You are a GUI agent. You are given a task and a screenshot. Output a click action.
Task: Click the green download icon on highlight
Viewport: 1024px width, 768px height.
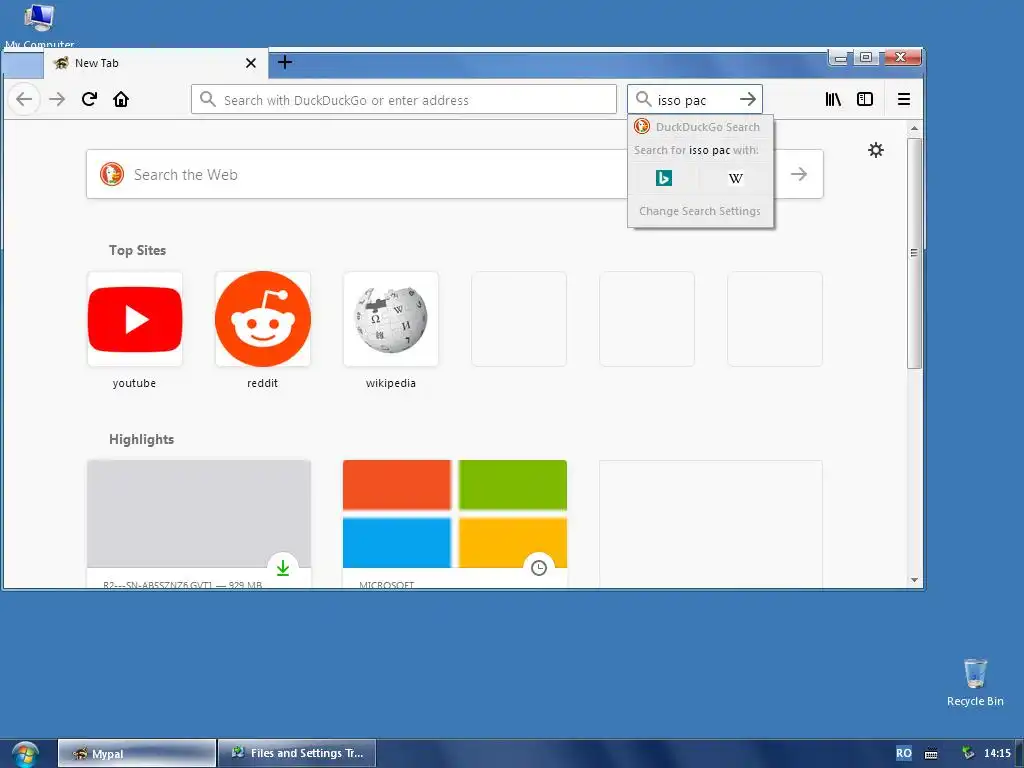pyautogui.click(x=283, y=568)
